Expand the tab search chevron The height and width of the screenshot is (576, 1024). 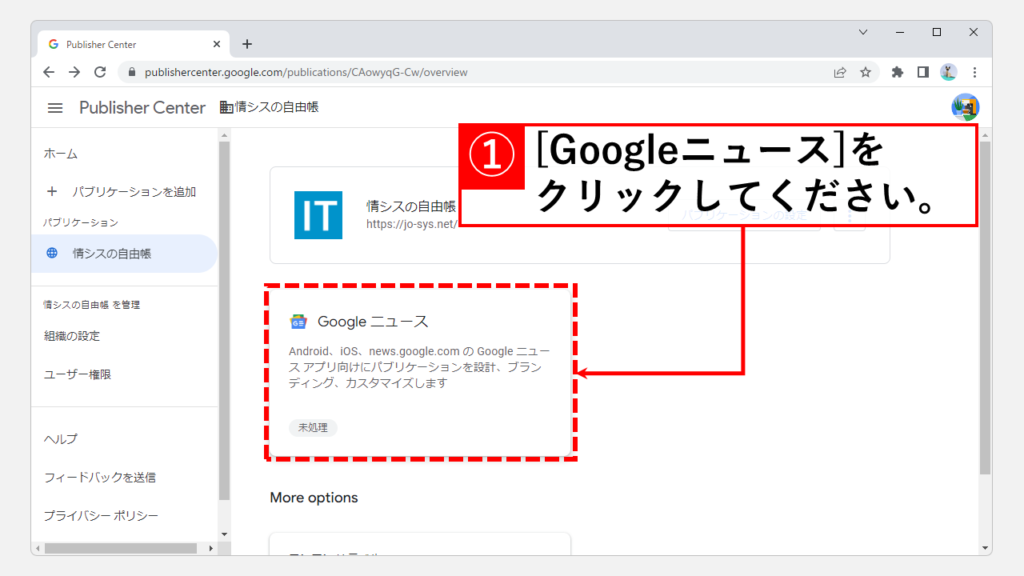[863, 32]
